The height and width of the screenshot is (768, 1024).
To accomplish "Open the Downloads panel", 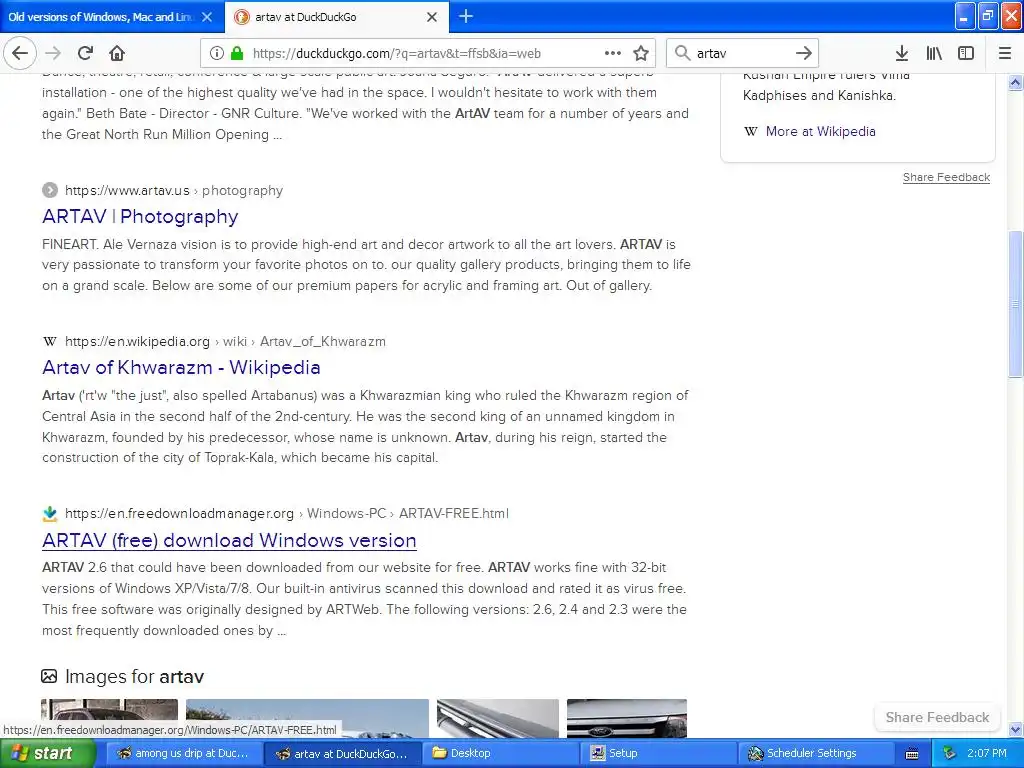I will (902, 53).
